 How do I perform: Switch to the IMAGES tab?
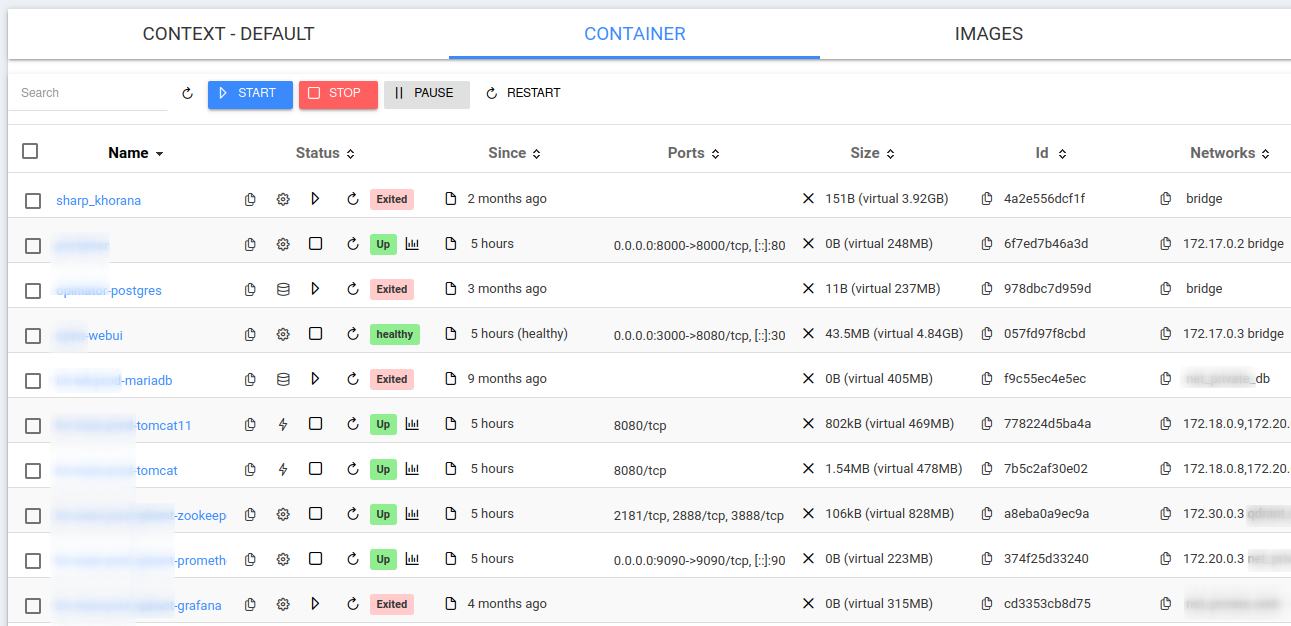[988, 34]
